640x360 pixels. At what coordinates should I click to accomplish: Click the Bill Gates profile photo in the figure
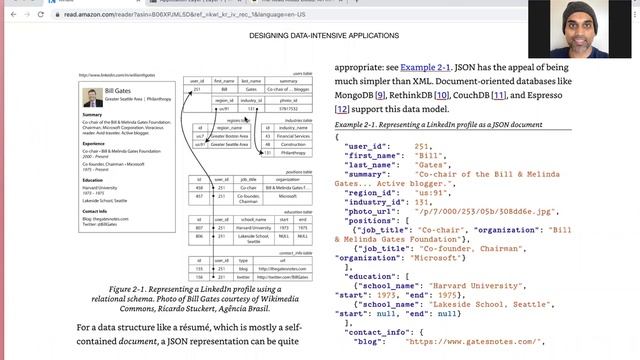(x=93, y=98)
